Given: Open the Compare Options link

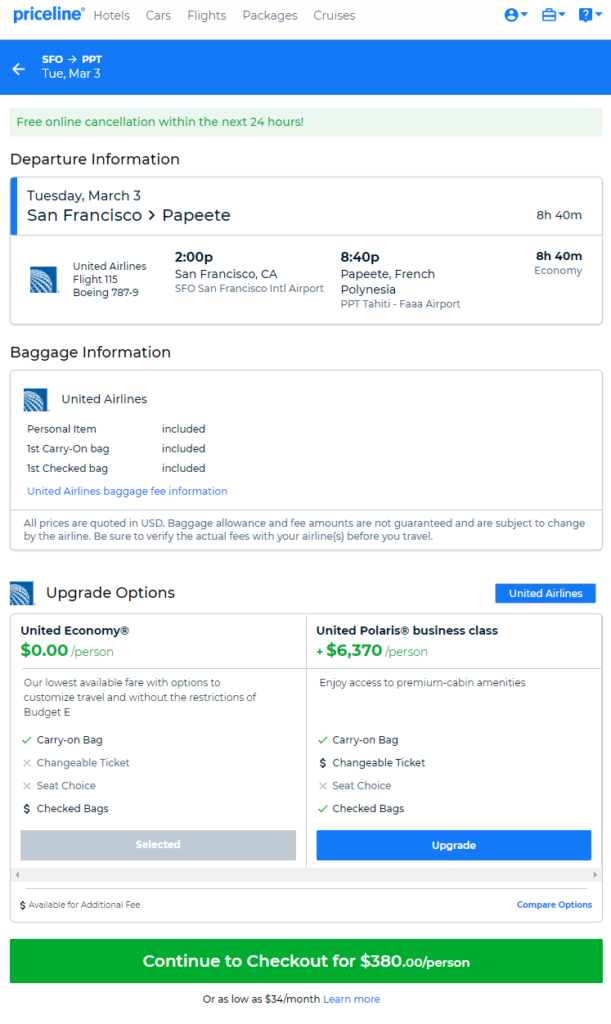Looking at the screenshot, I should 554,904.
